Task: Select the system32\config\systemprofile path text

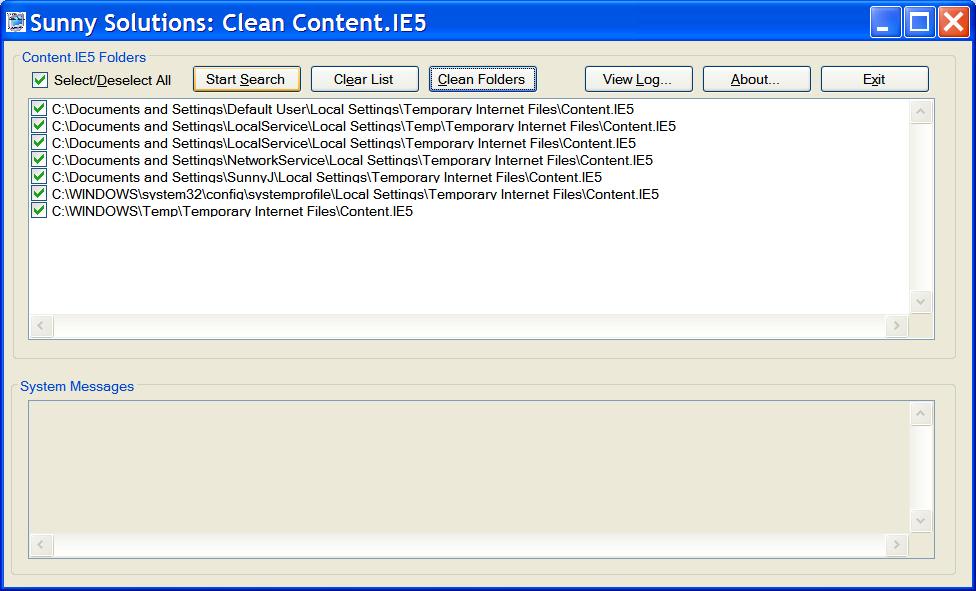Action: pos(355,194)
